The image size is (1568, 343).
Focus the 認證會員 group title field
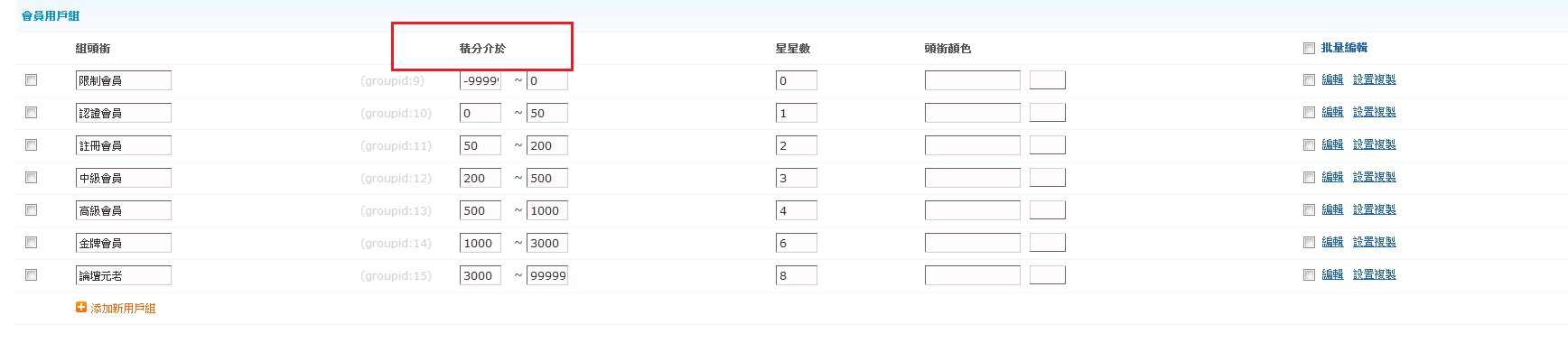(x=124, y=113)
